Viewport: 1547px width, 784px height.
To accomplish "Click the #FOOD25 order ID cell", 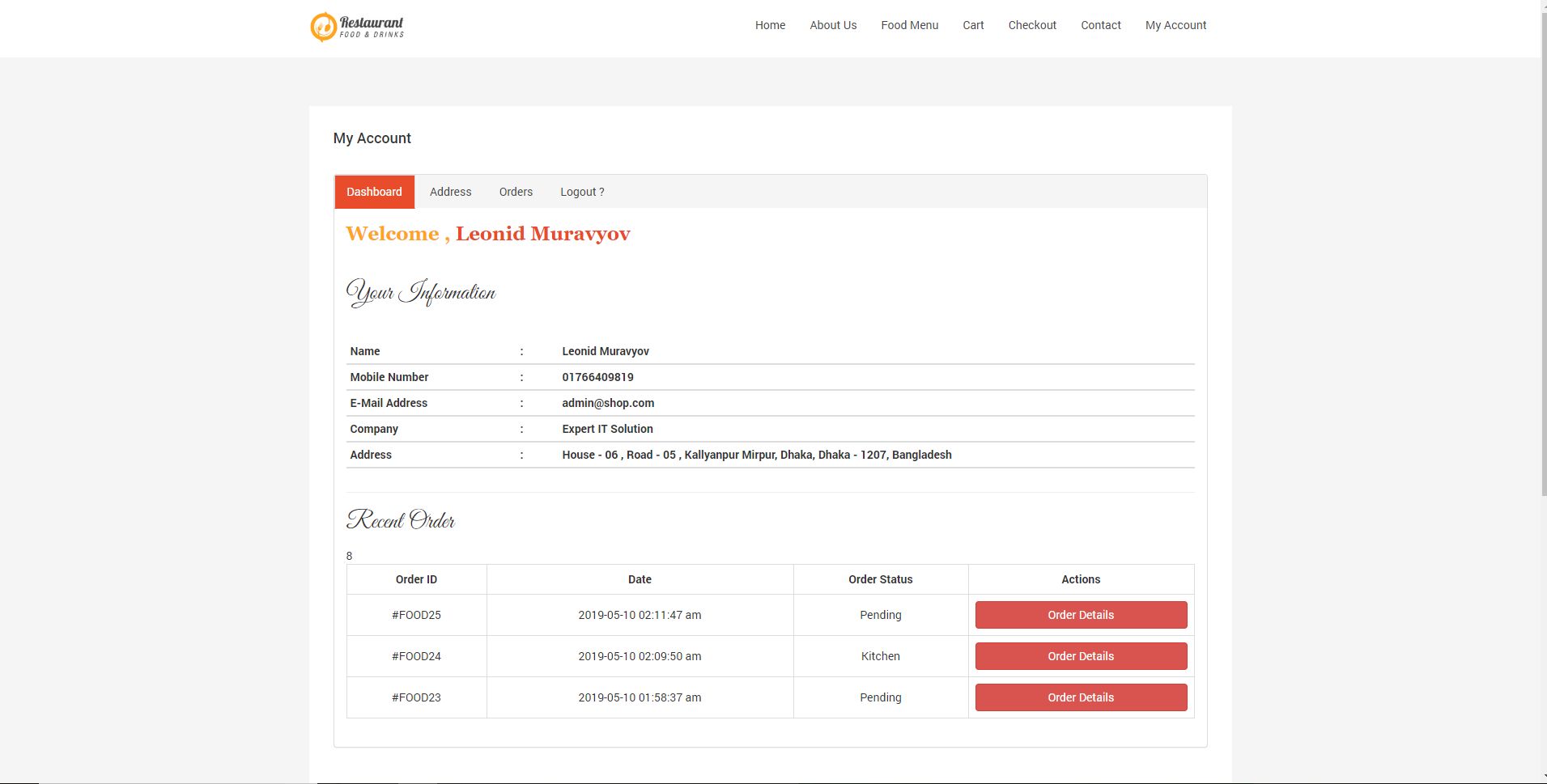I will [x=416, y=615].
